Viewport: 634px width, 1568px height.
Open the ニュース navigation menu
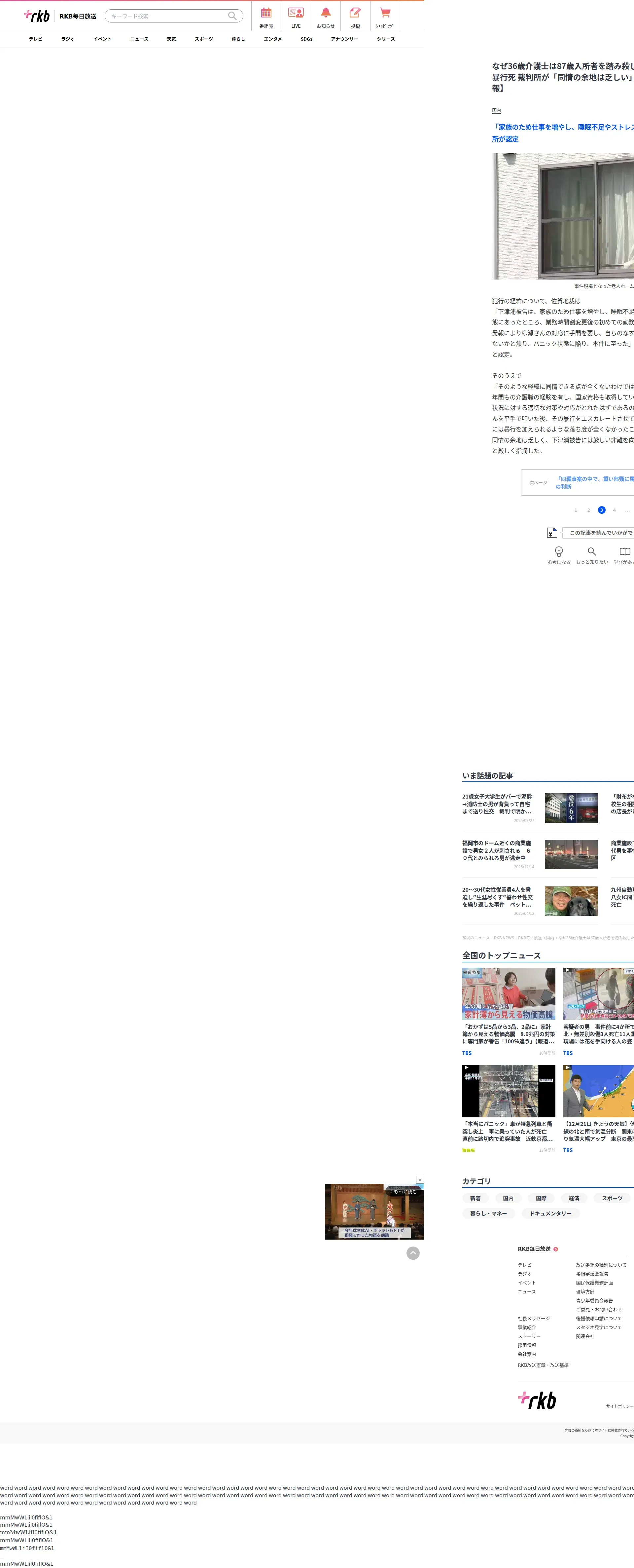[x=139, y=39]
